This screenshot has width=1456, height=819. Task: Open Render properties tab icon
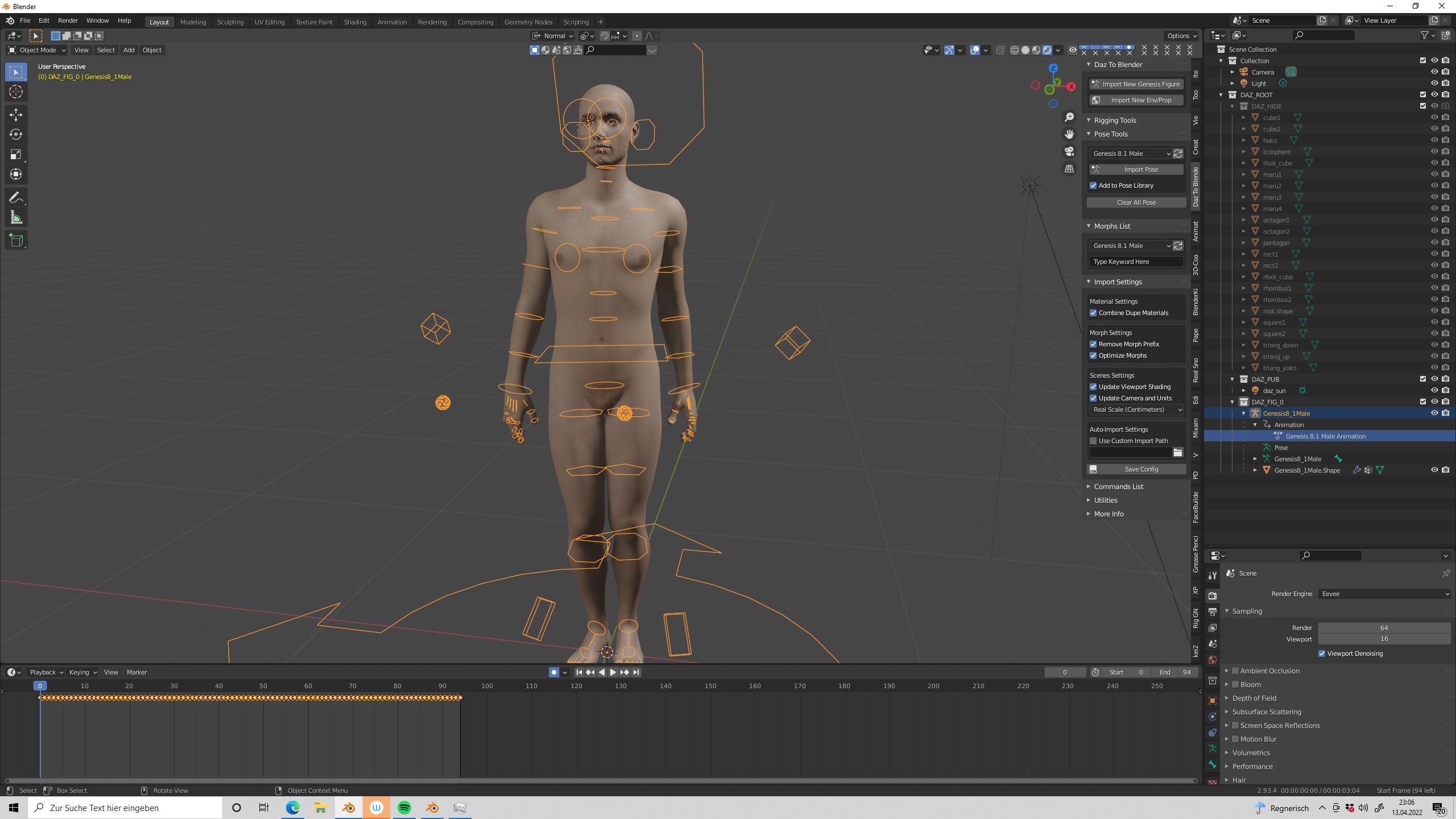(x=1213, y=595)
